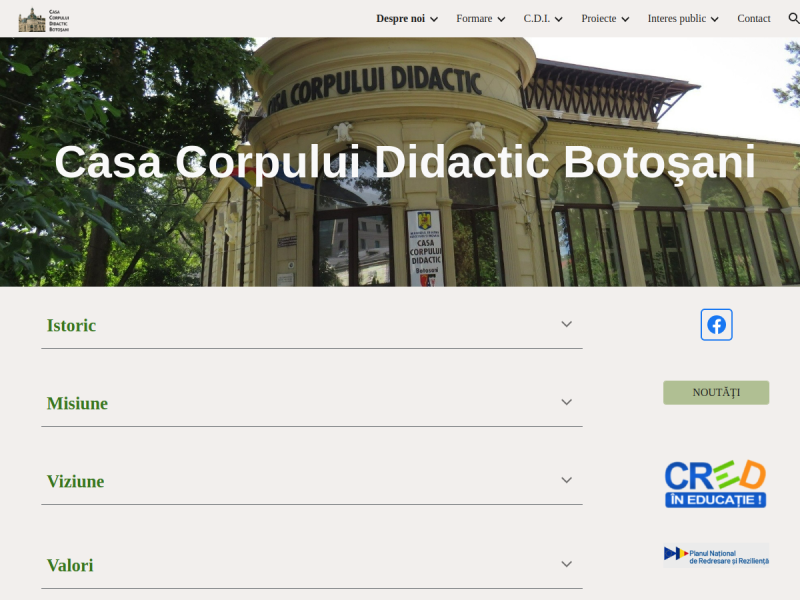The height and width of the screenshot is (600, 800).
Task: Open the site search
Action: point(794,18)
